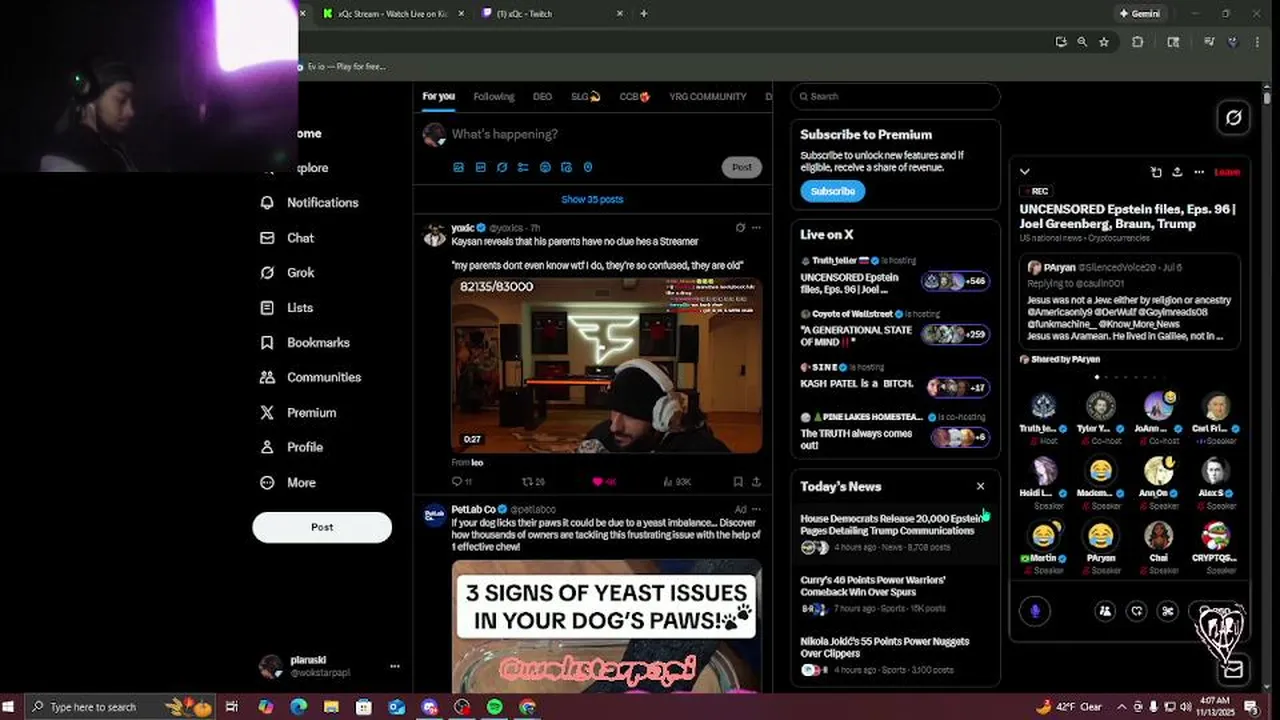Reply to the yoxic post
Viewport: 1280px width, 720px height.
pyautogui.click(x=462, y=482)
